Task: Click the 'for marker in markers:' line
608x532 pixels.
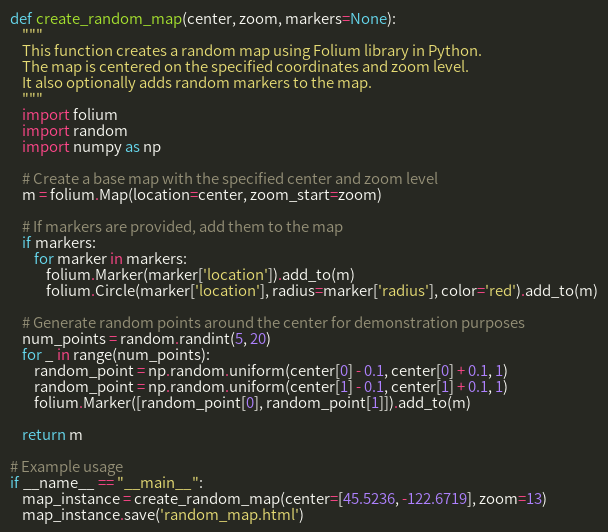Action: 111,259
